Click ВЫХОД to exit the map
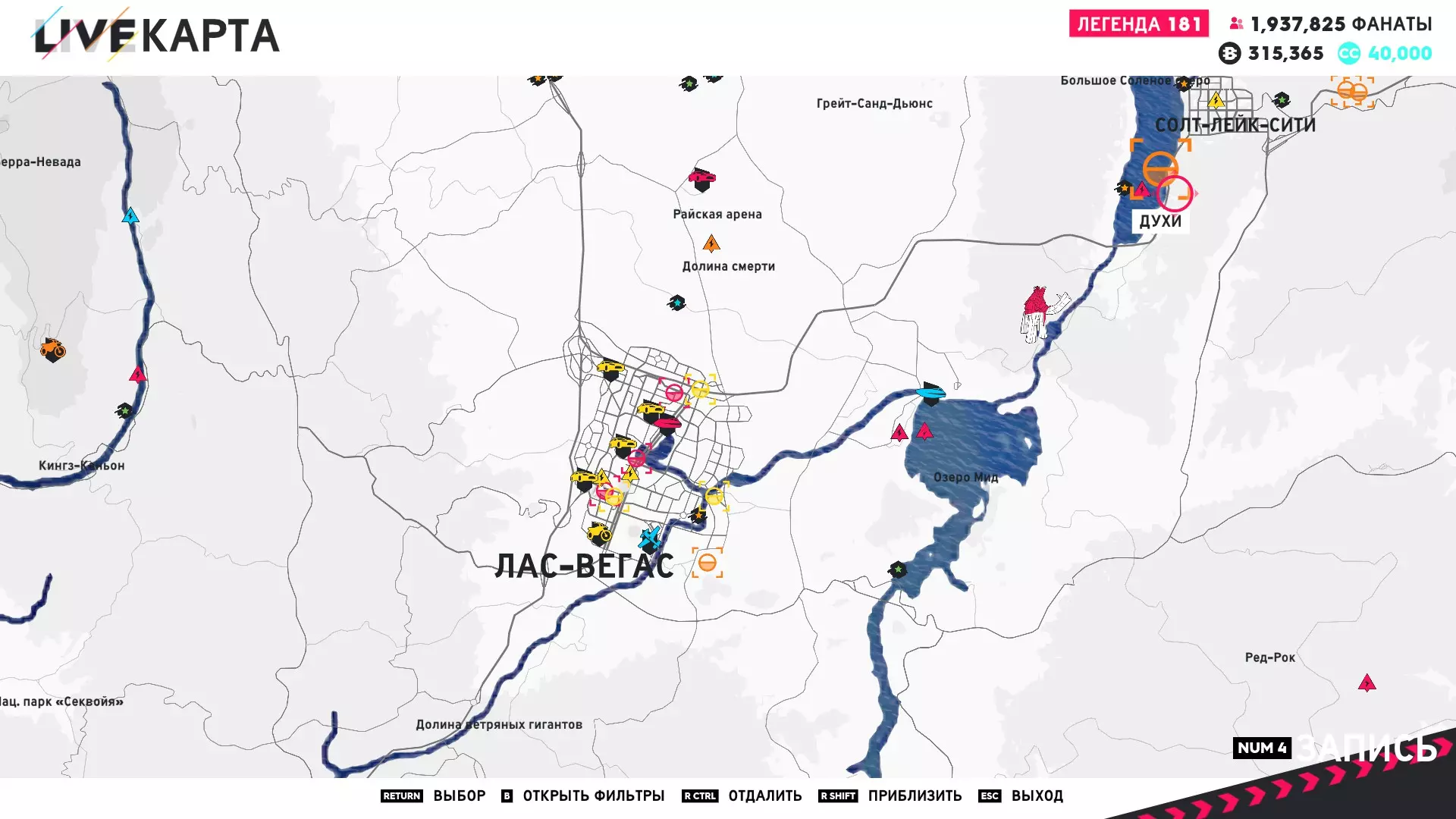This screenshot has width=1456, height=819. 1037,795
